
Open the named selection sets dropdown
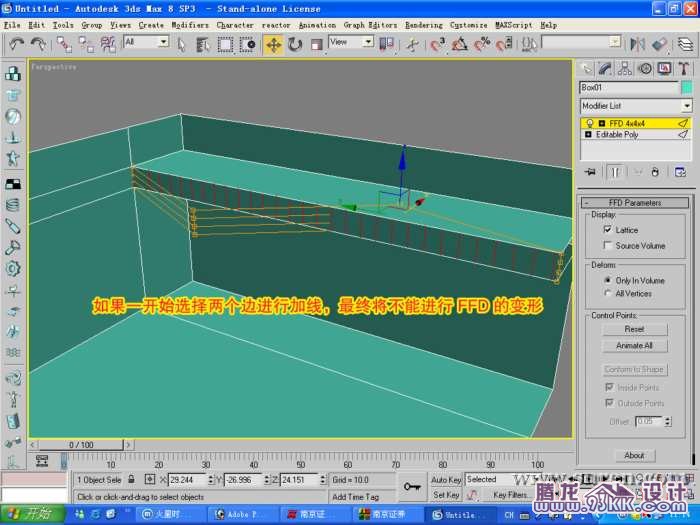click(615, 42)
